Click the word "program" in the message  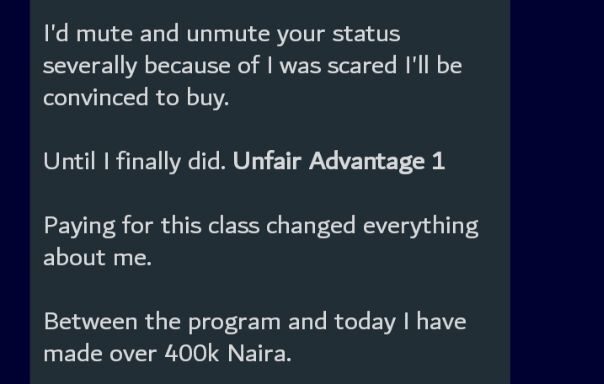234,323
